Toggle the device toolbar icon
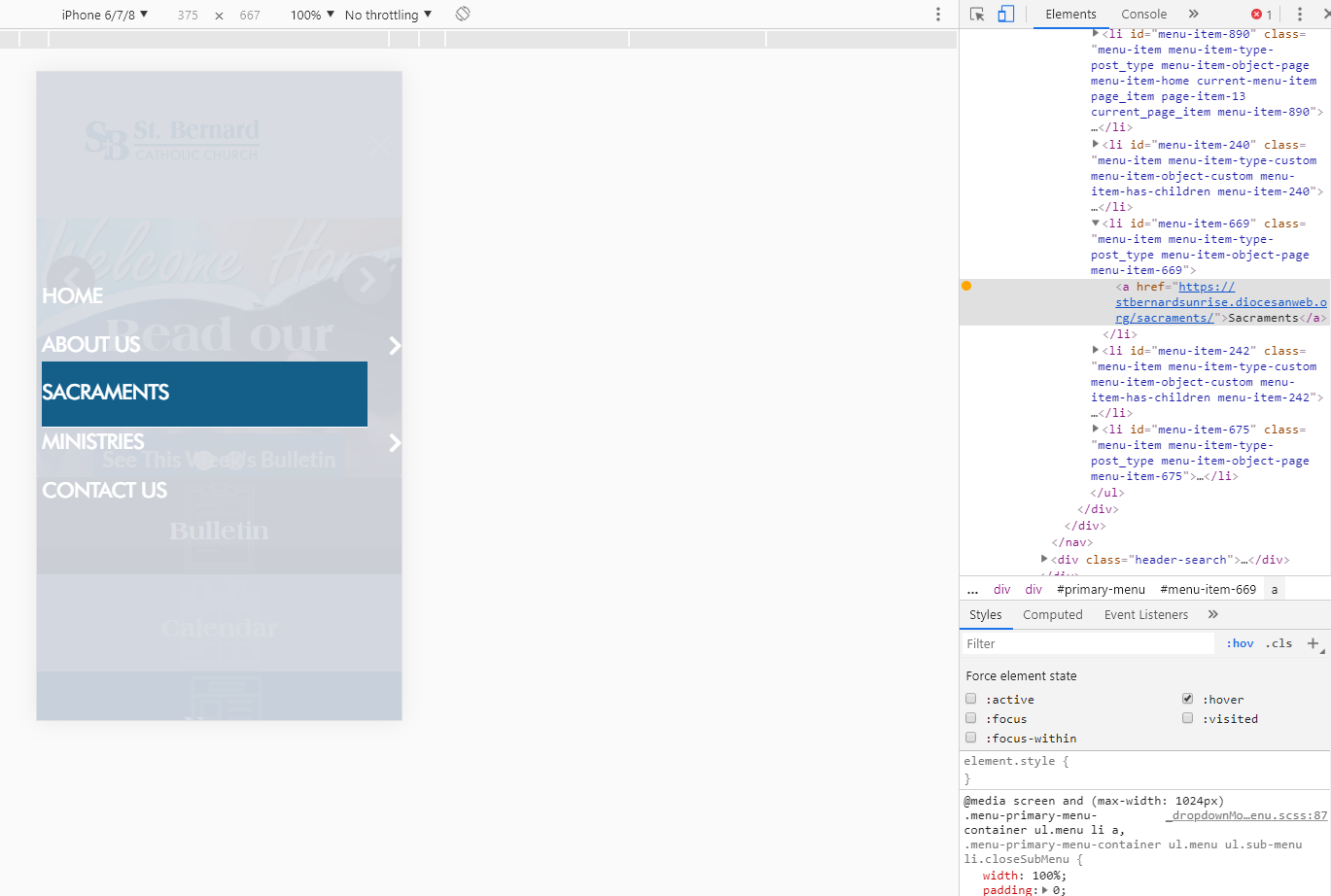Image resolution: width=1331 pixels, height=896 pixels. [x=1006, y=15]
